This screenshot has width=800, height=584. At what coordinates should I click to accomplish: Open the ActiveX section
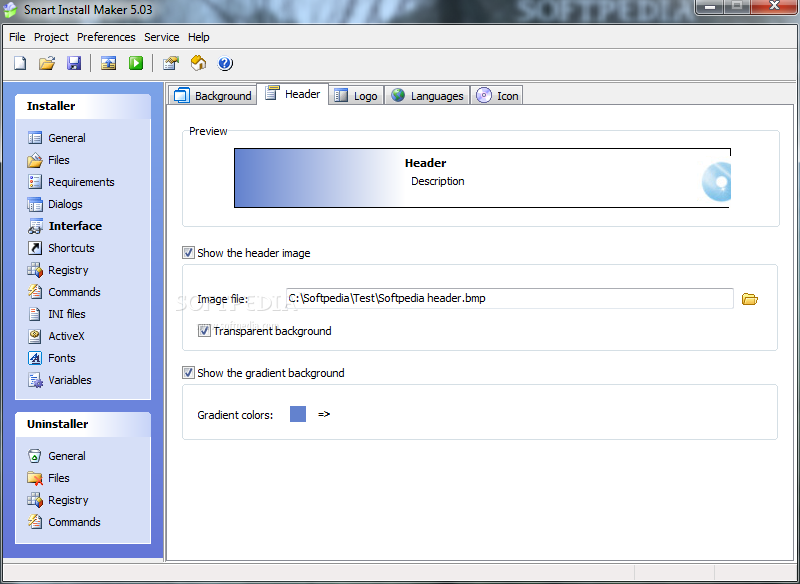tap(56, 336)
